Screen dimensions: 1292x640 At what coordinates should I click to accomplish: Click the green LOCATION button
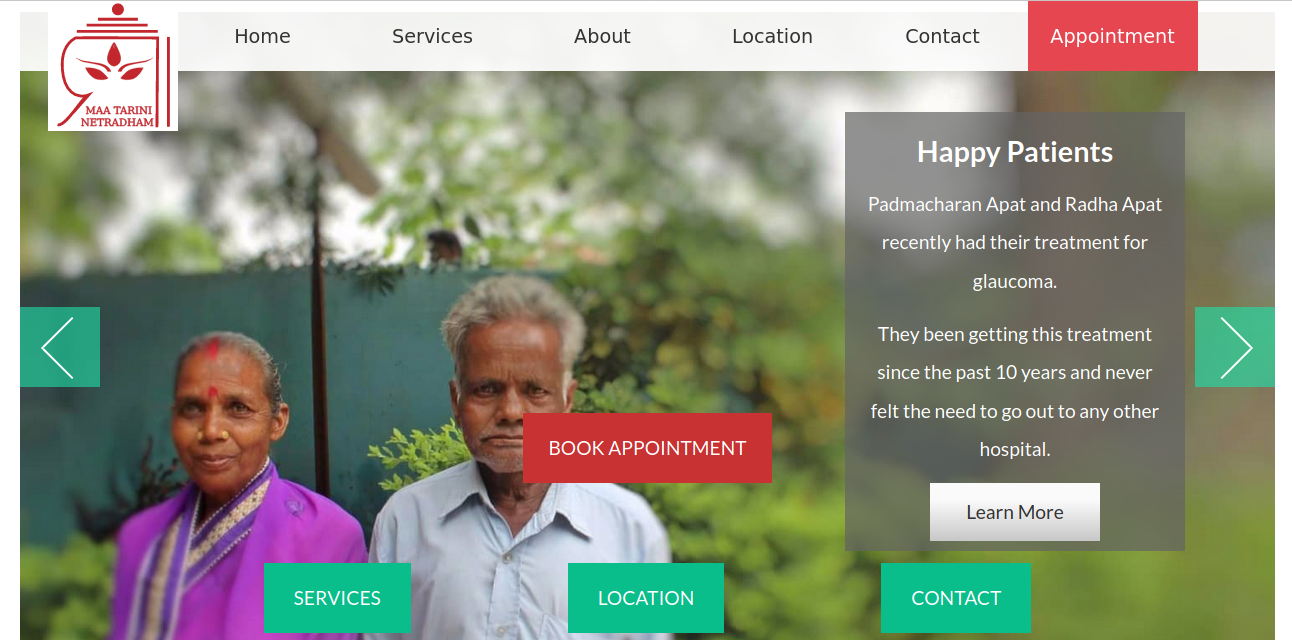[x=646, y=598]
